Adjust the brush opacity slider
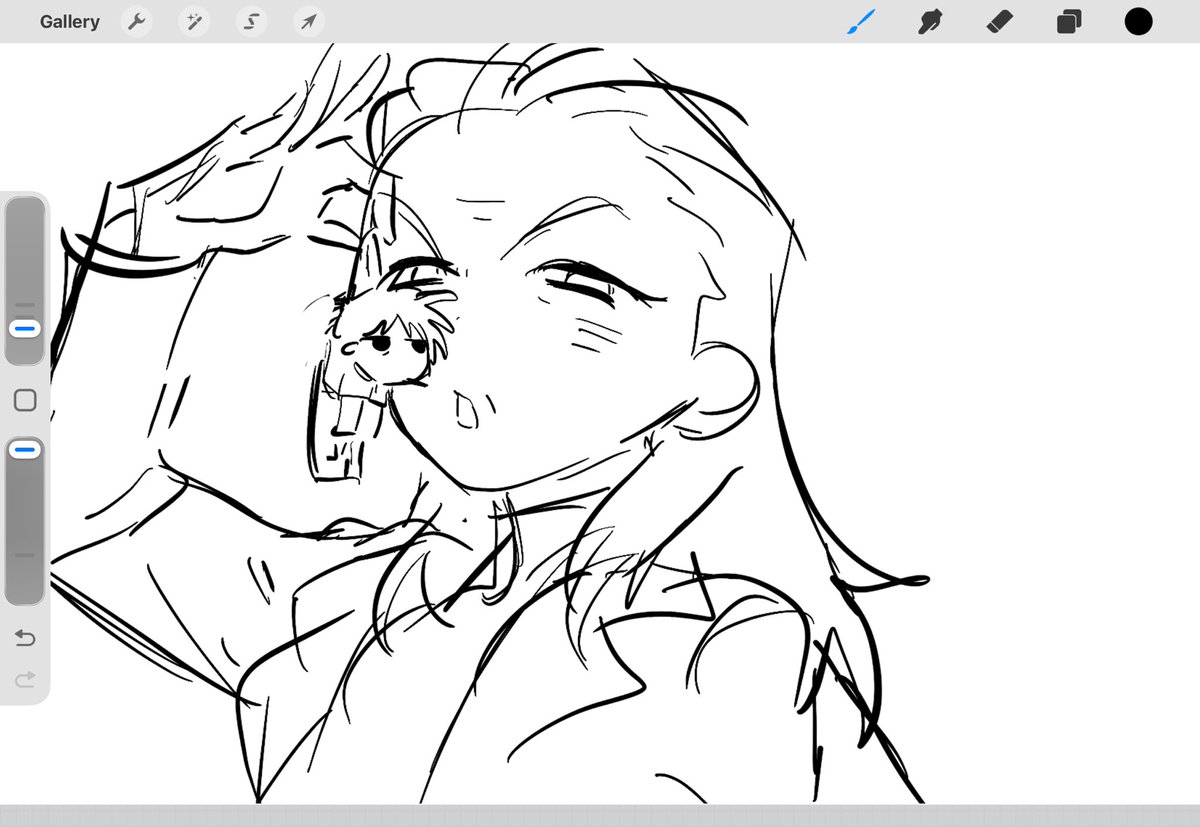1200x827 pixels. point(25,520)
